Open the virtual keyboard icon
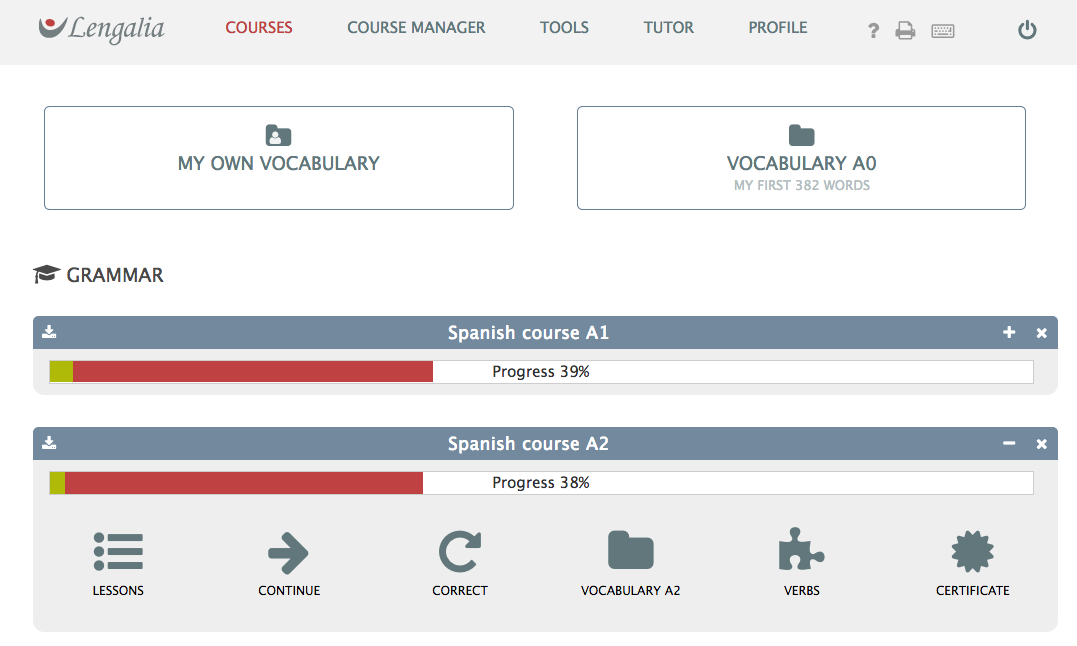The height and width of the screenshot is (646, 1077). 943,31
